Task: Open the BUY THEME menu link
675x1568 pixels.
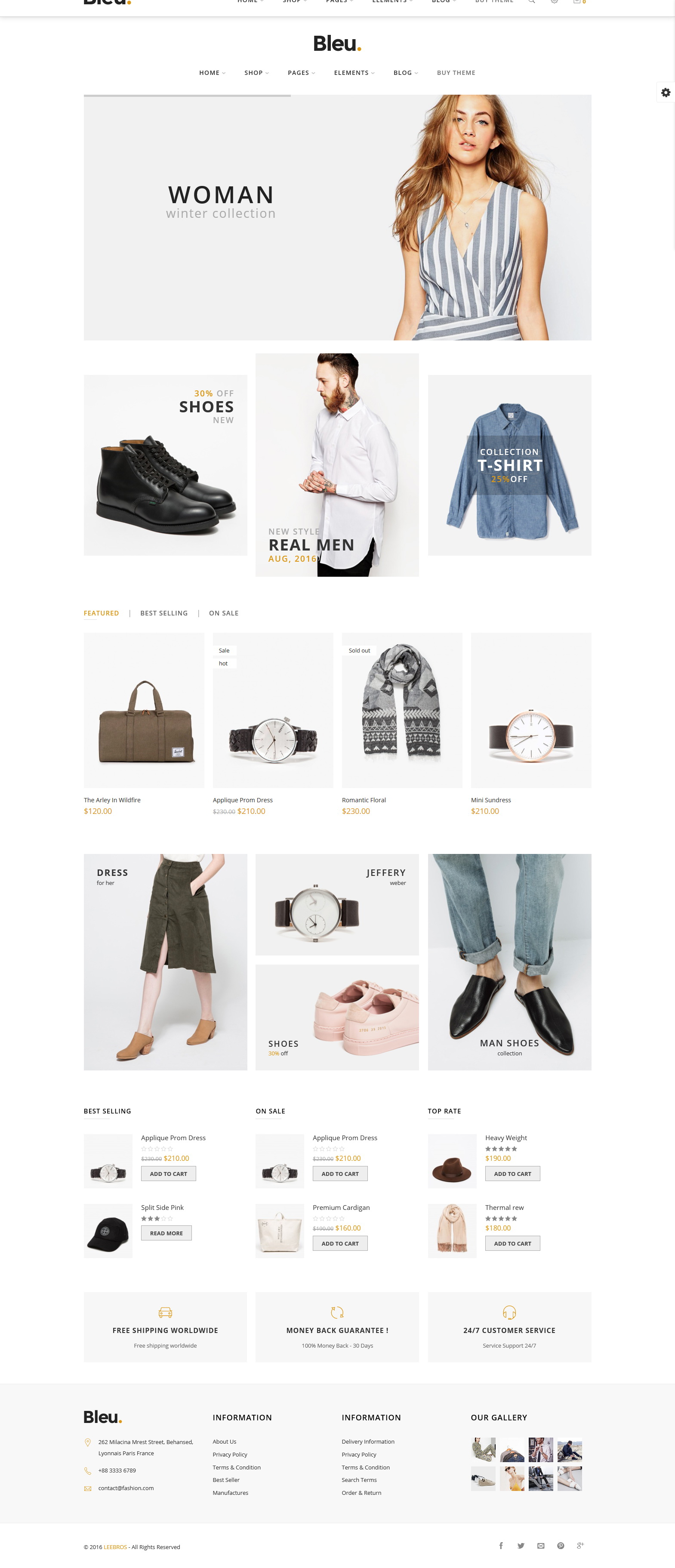Action: (456, 72)
